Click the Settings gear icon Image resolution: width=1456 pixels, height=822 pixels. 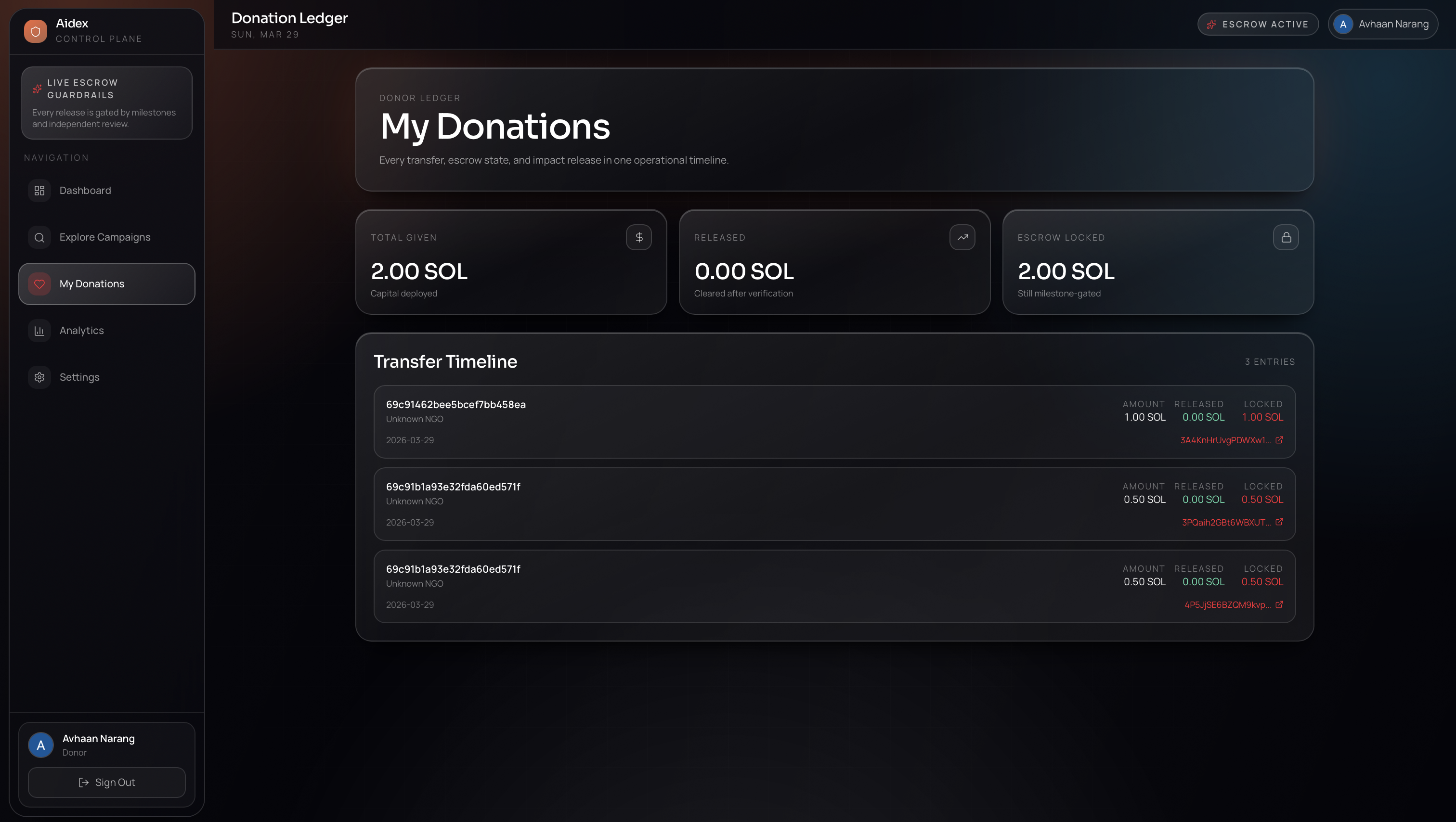pos(39,377)
